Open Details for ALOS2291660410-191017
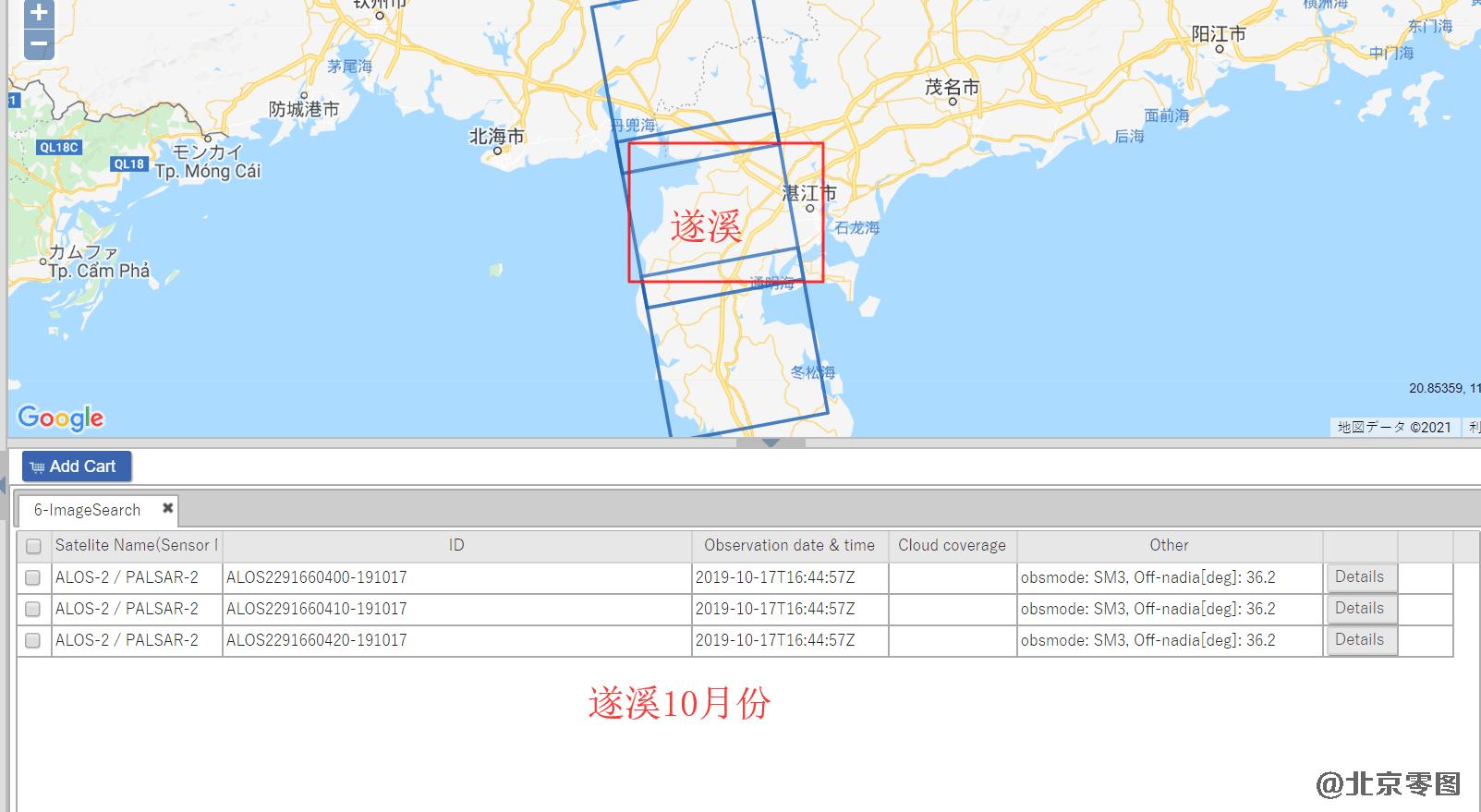The image size is (1481, 812). pyautogui.click(x=1360, y=609)
